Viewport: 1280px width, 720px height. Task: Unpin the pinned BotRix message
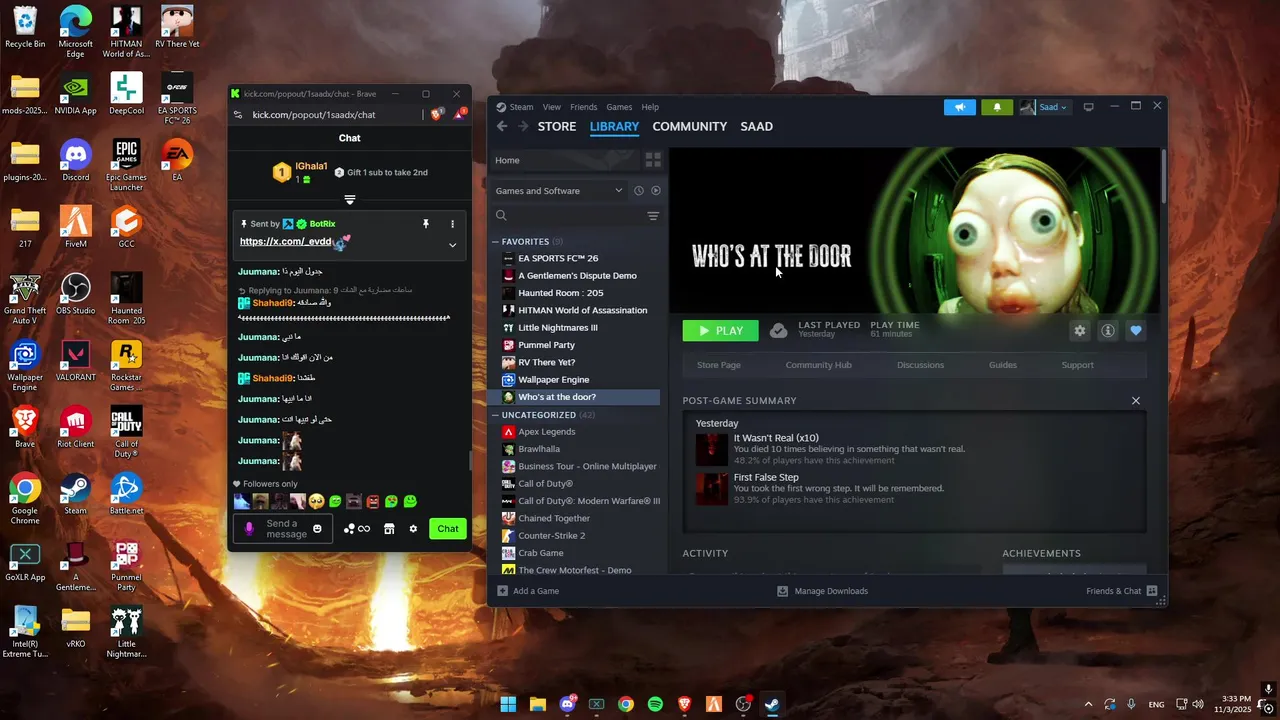pyautogui.click(x=425, y=224)
